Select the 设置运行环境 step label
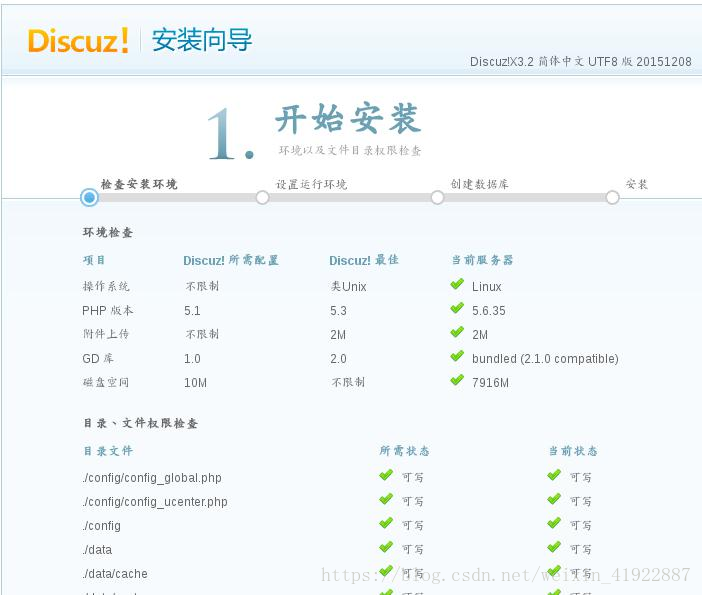Screen dimensions: 702x595 pos(312,184)
